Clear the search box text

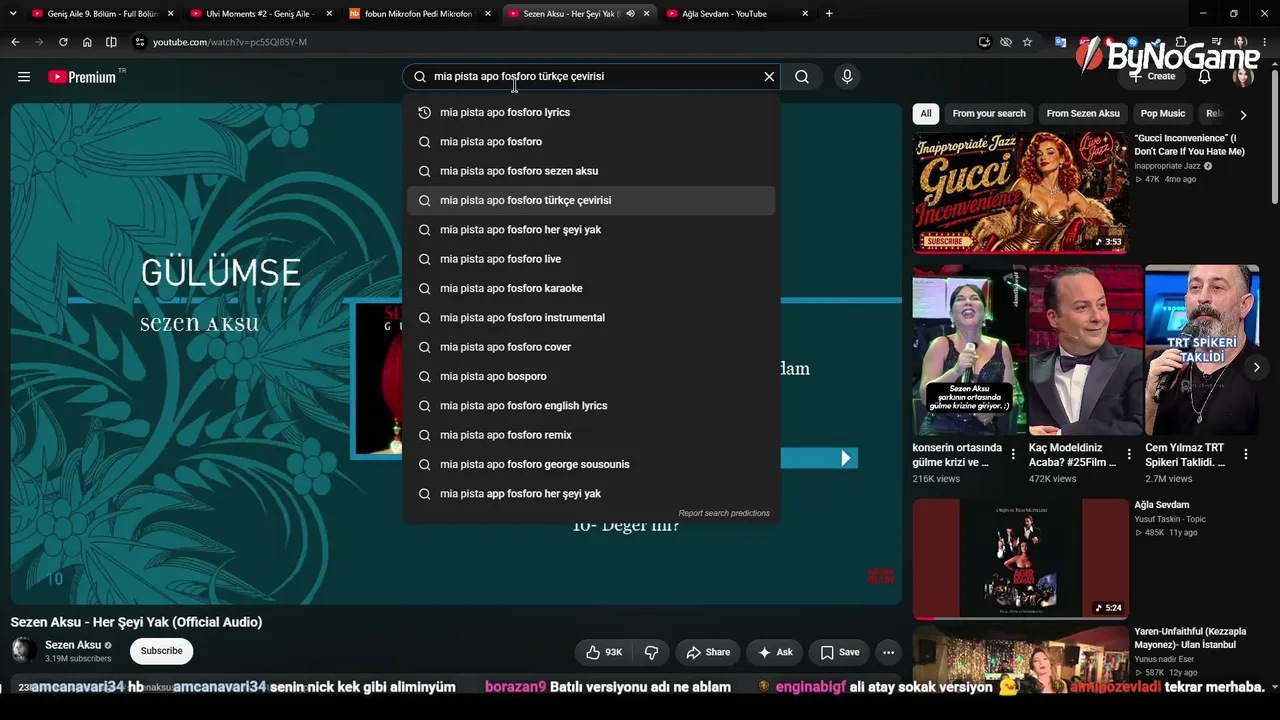click(769, 77)
